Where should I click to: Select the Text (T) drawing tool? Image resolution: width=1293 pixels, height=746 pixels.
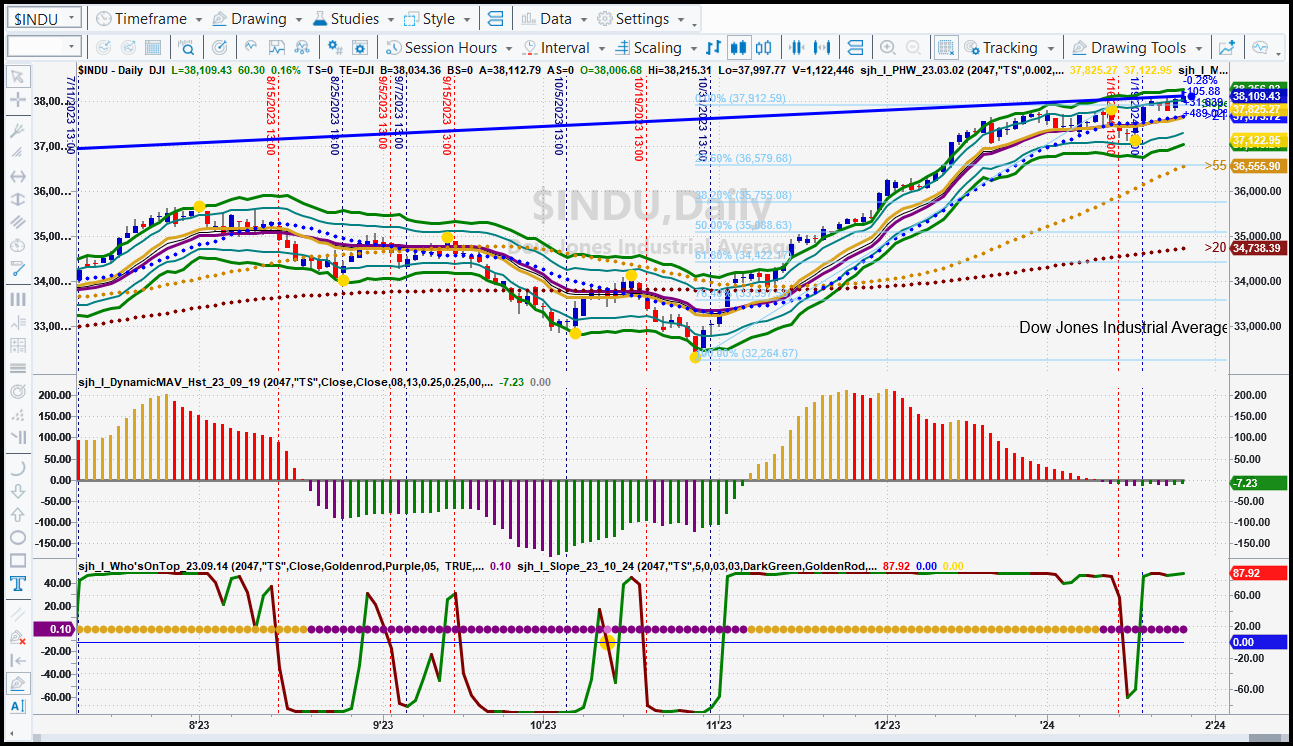coord(17,584)
